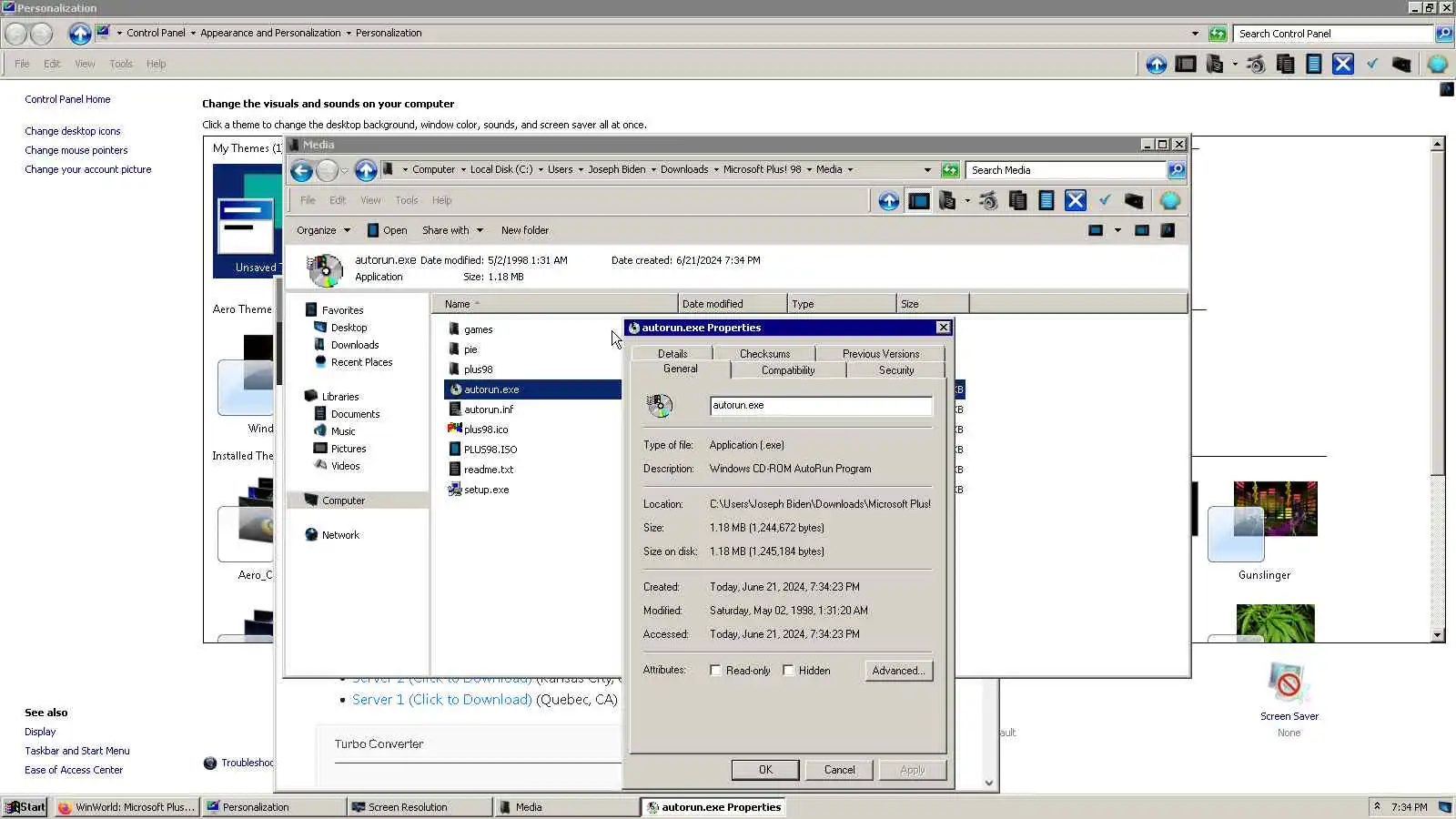The height and width of the screenshot is (819, 1456).
Task: Click the teal shell icon in Media toolbar
Action: [x=1170, y=200]
